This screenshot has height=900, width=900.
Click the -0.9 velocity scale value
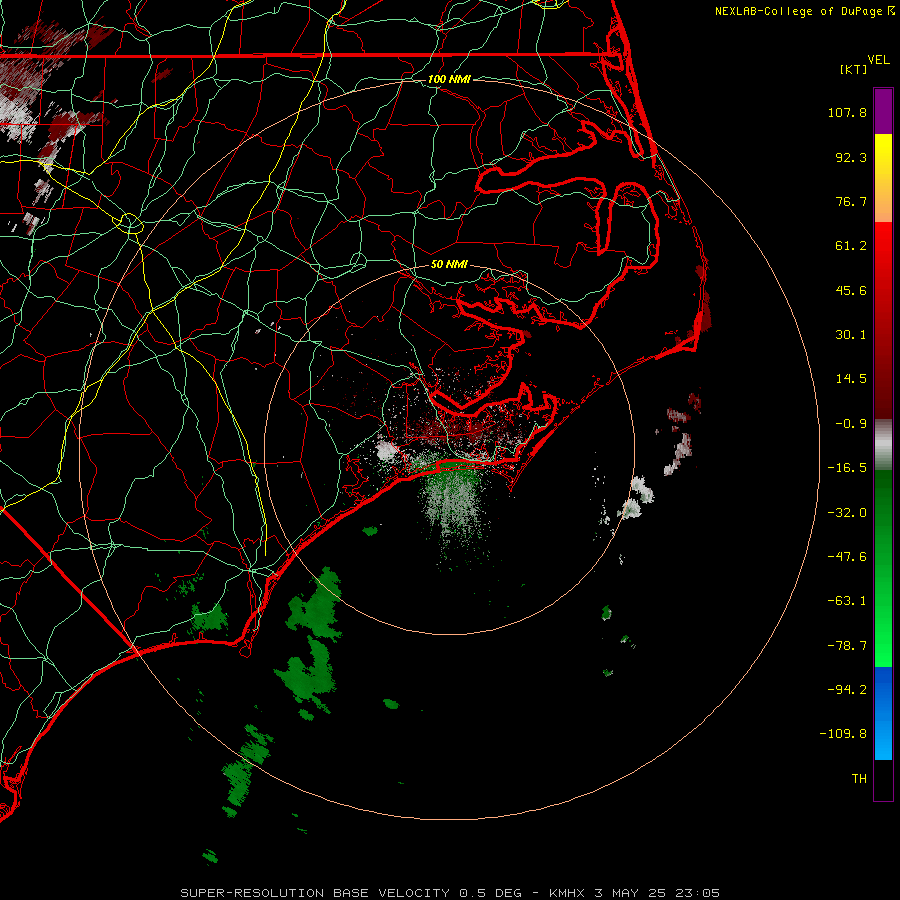pos(851,424)
